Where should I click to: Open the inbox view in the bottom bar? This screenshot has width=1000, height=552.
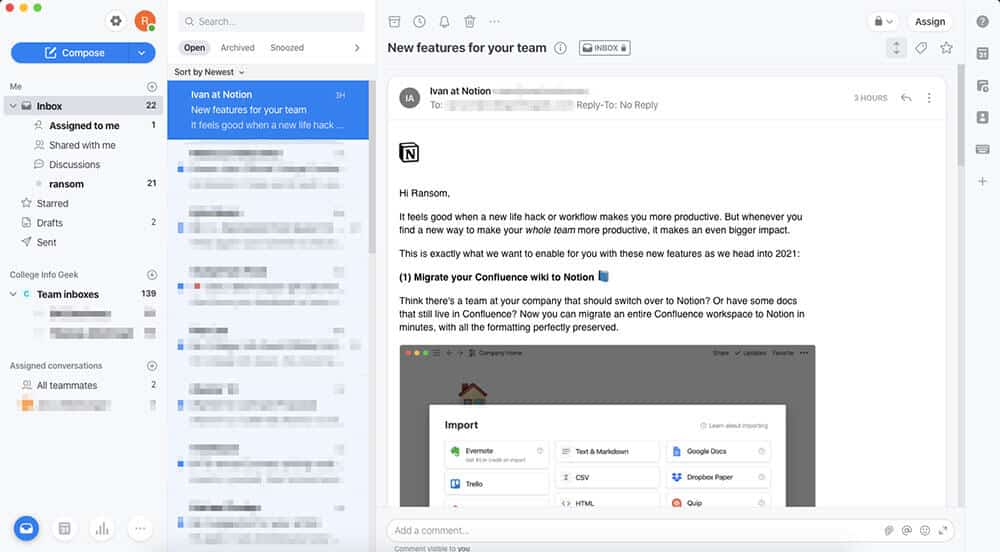point(26,528)
